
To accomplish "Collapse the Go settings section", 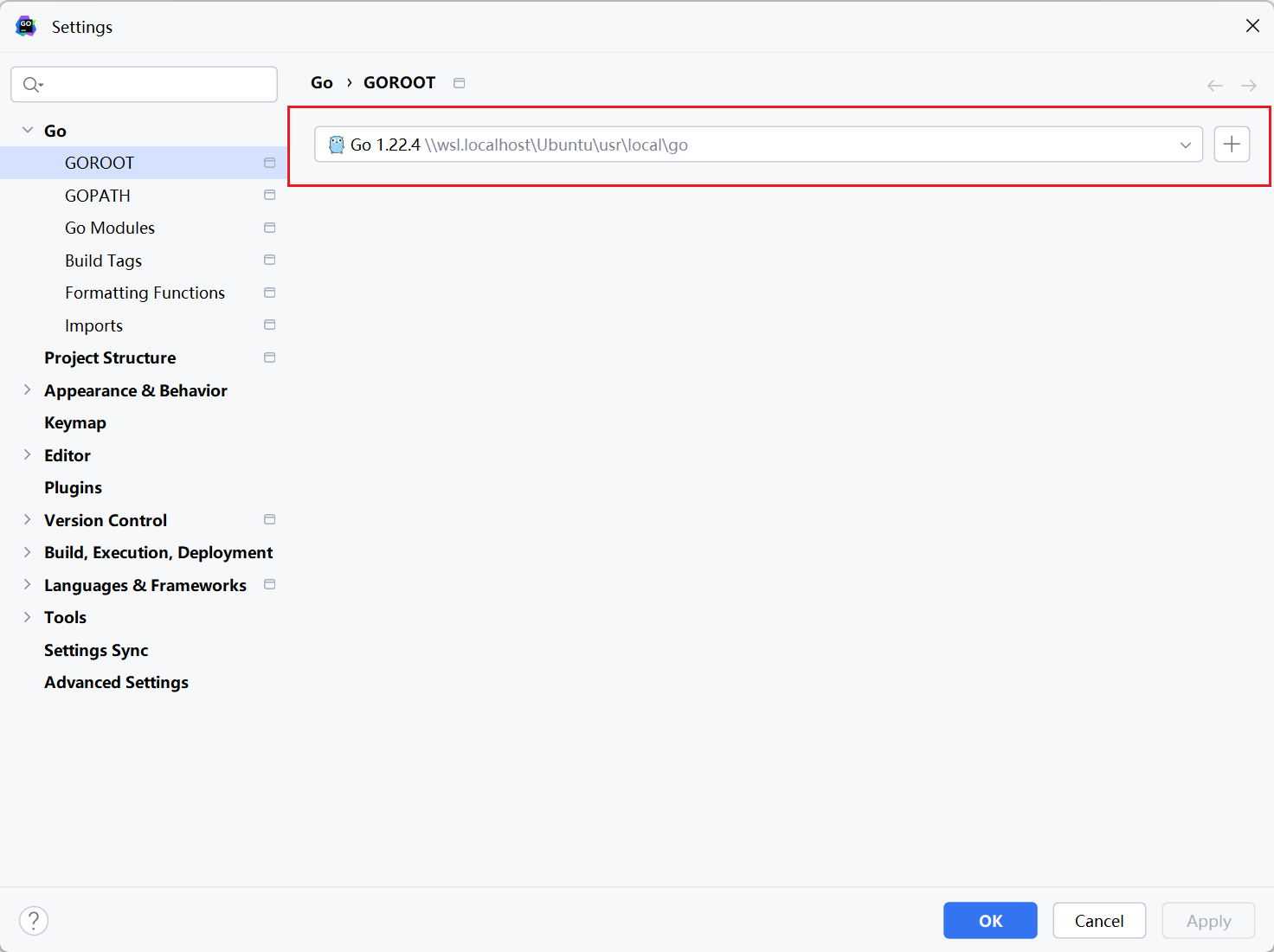I will 28,131.
